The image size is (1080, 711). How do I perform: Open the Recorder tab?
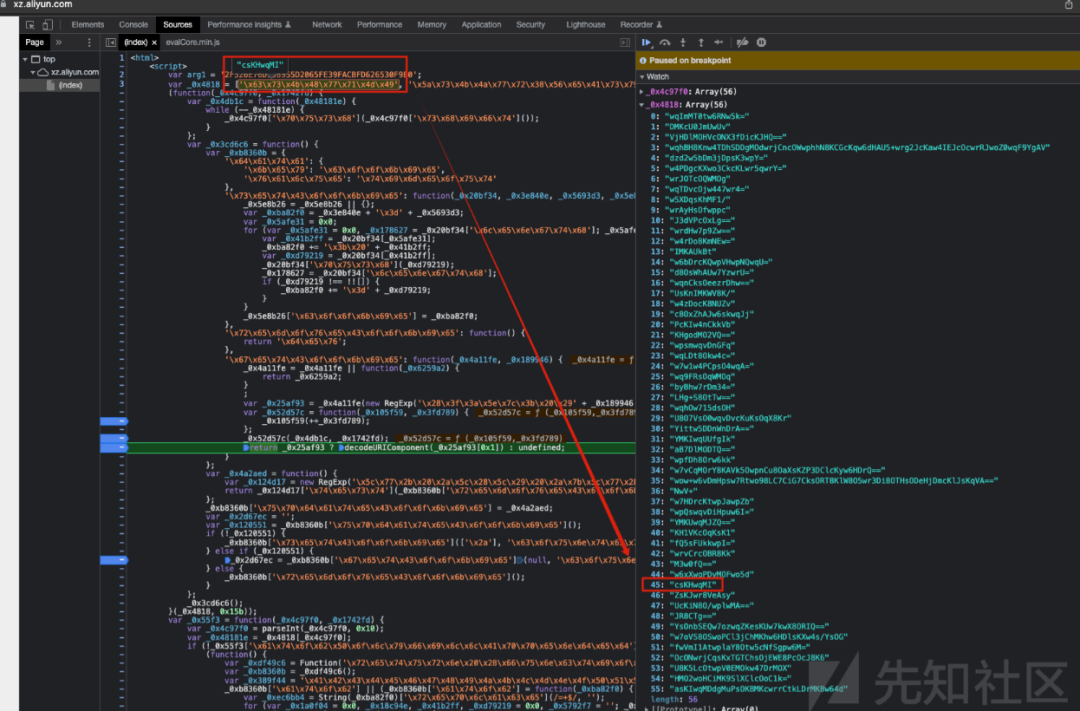point(641,25)
